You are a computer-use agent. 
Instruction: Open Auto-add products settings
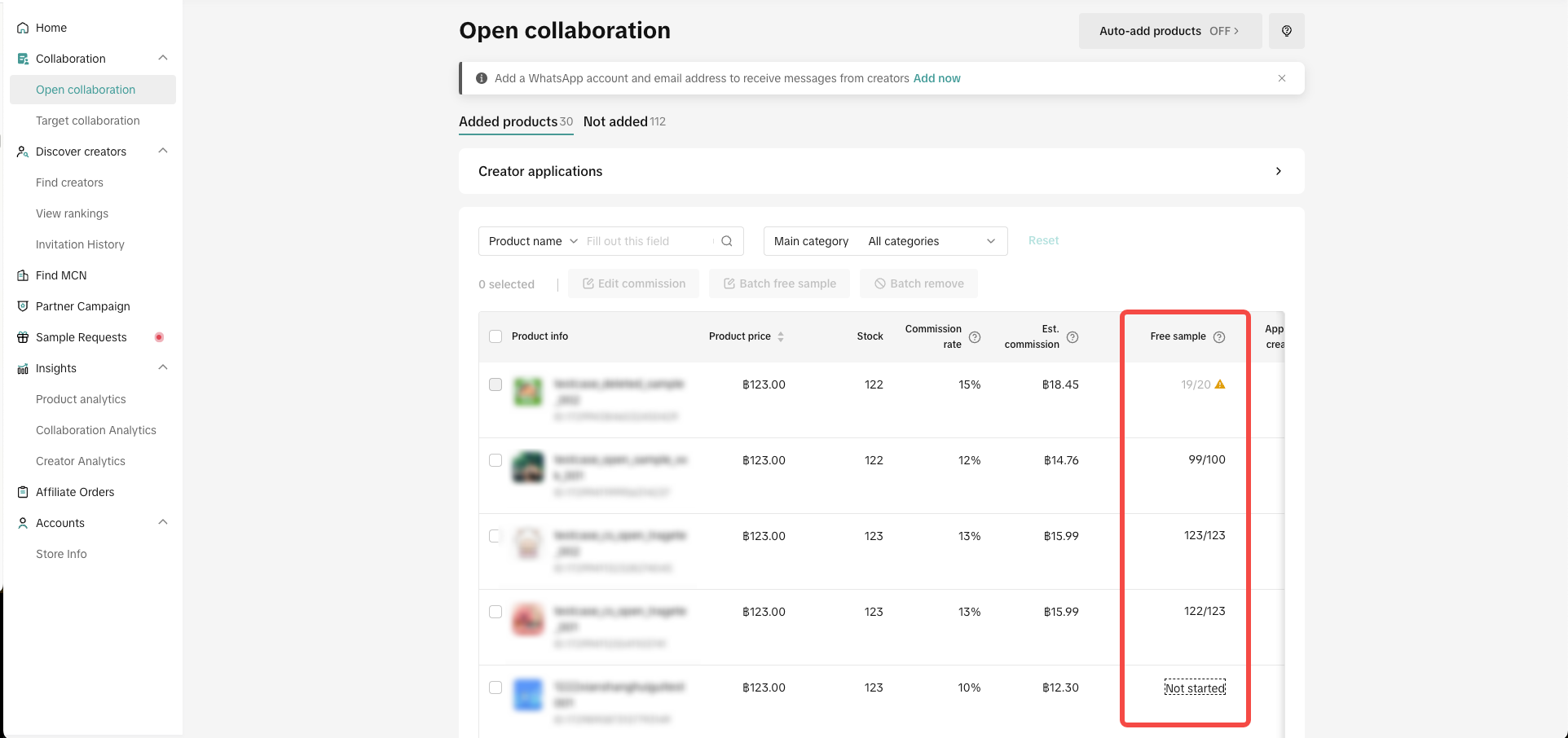pos(1169,31)
